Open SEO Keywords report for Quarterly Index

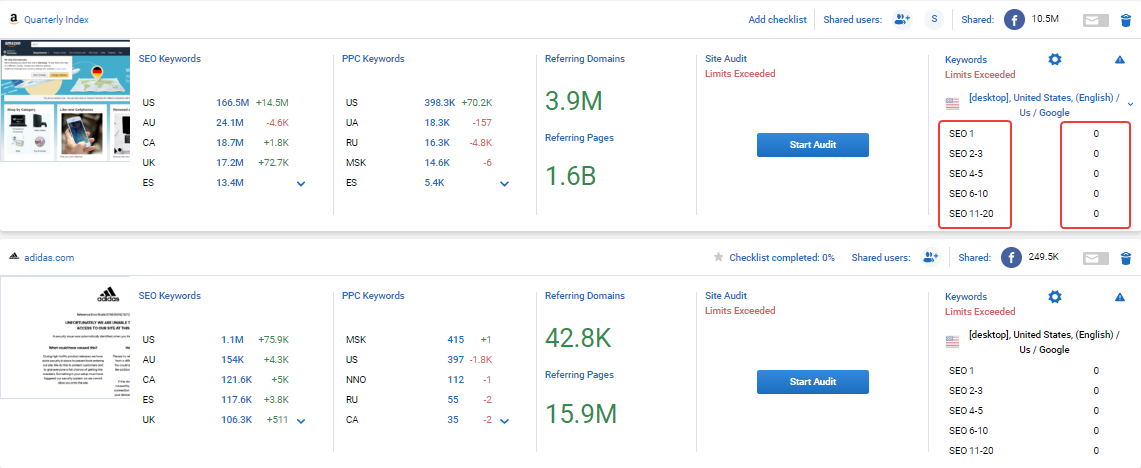[170, 59]
